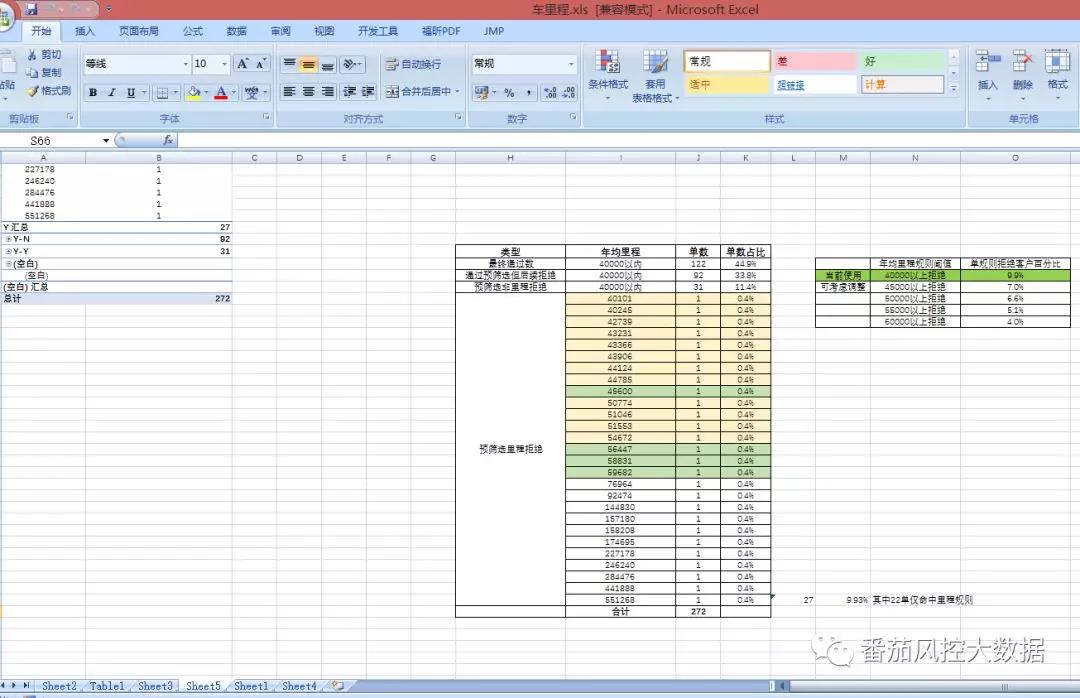Open Format as Table (套用表格格式)
This screenshot has height=698, width=1080.
click(655, 76)
